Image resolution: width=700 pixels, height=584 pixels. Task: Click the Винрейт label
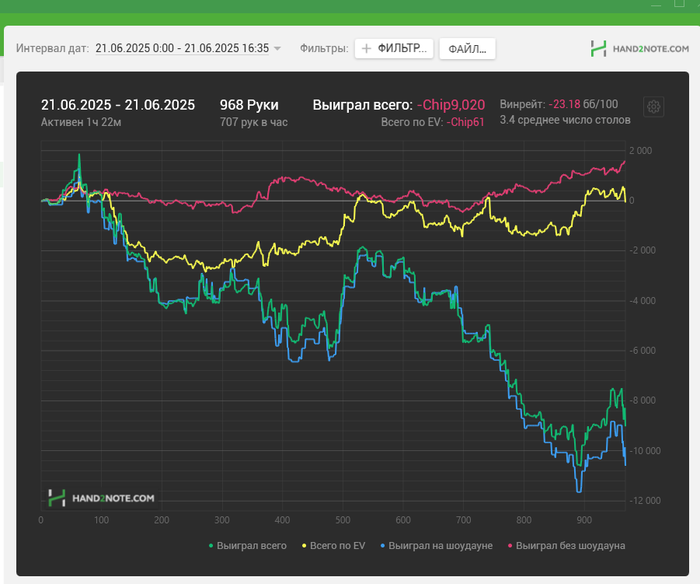[x=522, y=104]
